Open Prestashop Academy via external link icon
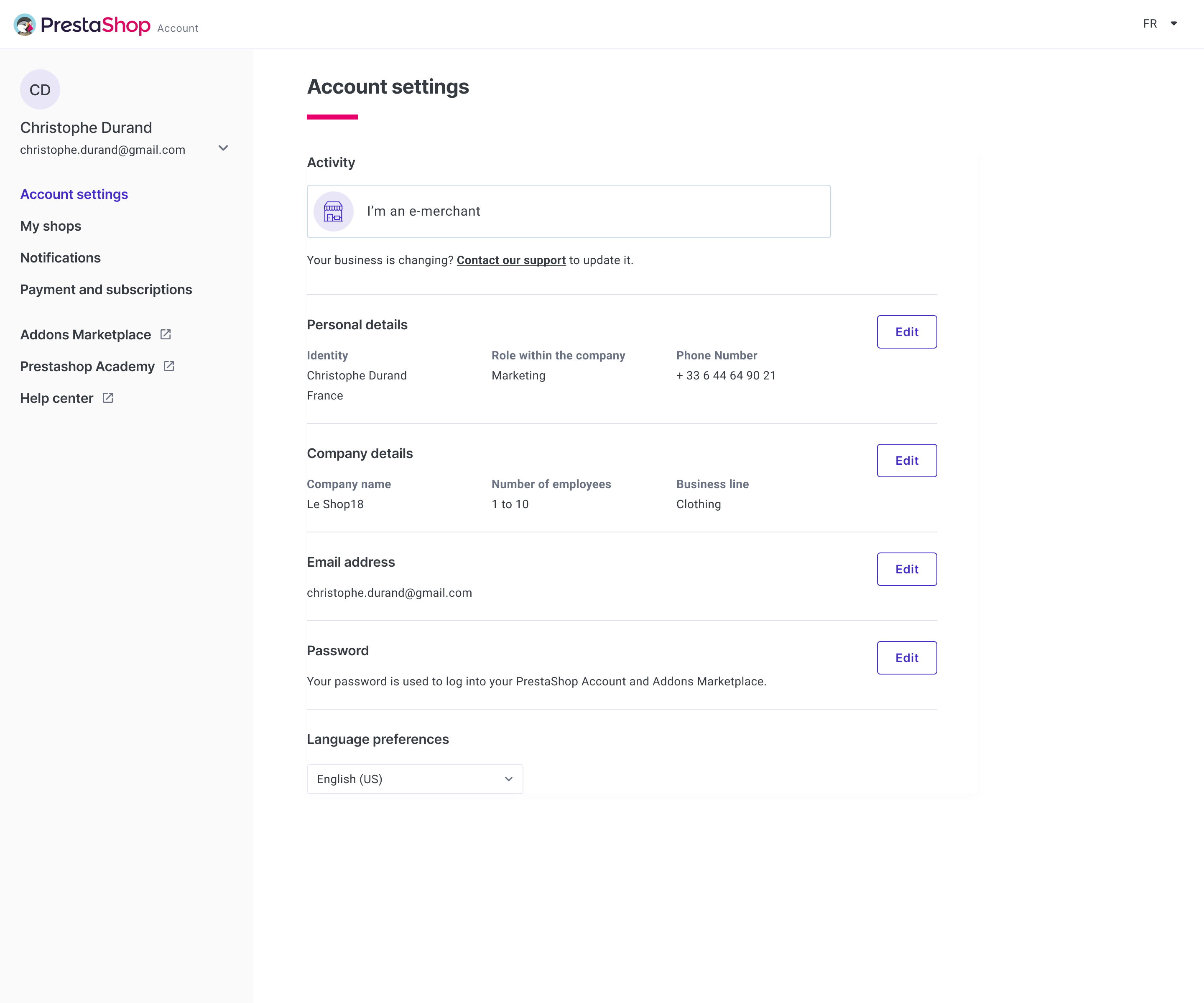1204x1003 pixels. click(169, 366)
